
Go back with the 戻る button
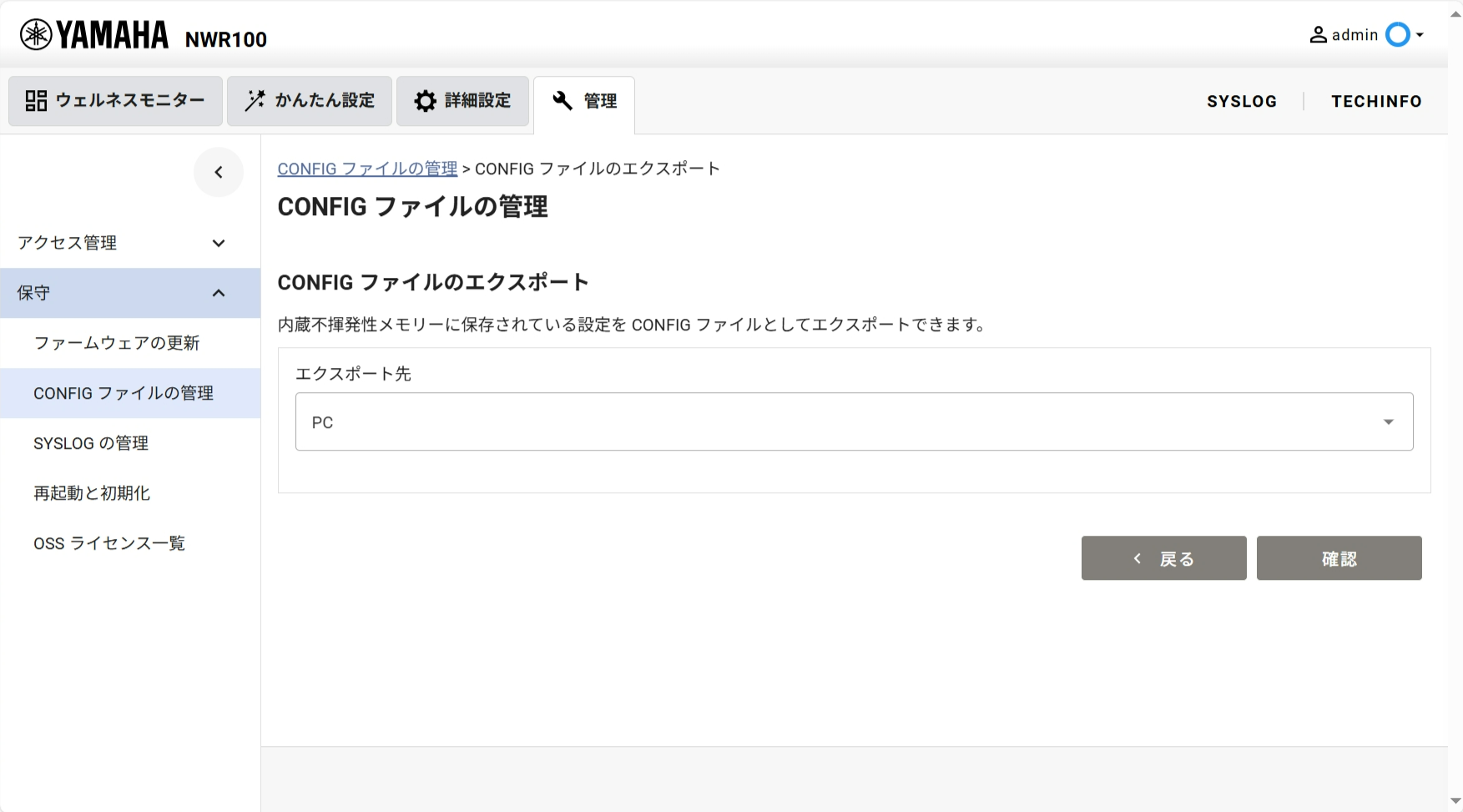[x=1163, y=558]
